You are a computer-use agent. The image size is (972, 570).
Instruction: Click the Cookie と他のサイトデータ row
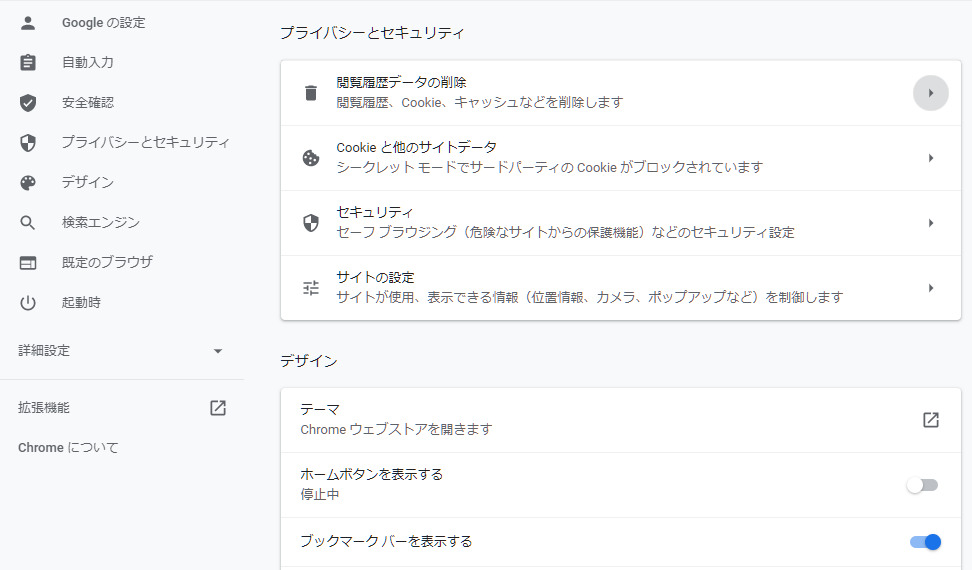(x=600, y=158)
